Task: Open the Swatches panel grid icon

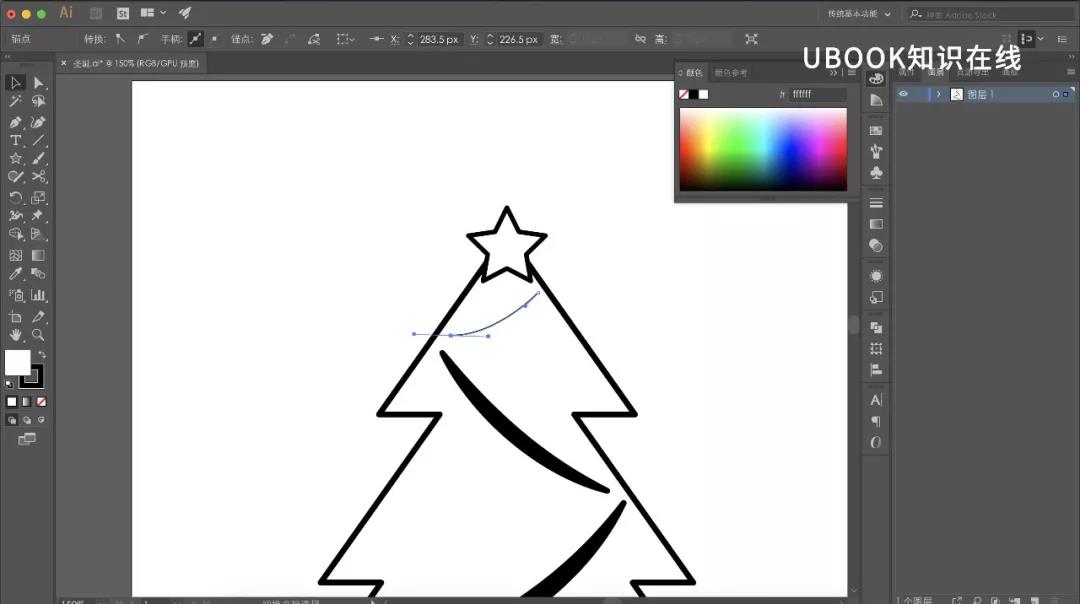Action: (x=876, y=130)
